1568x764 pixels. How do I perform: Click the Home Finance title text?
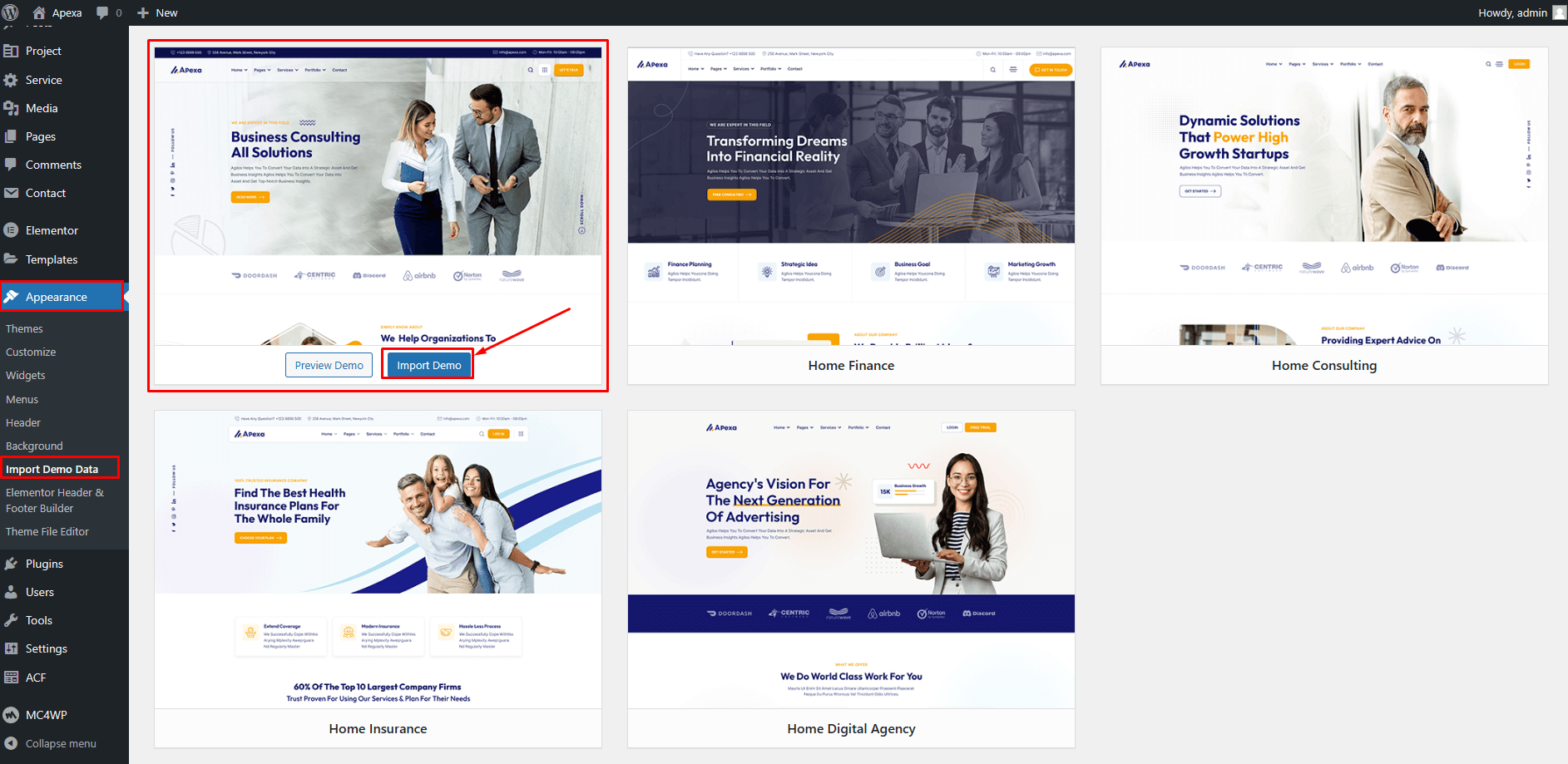click(x=851, y=366)
